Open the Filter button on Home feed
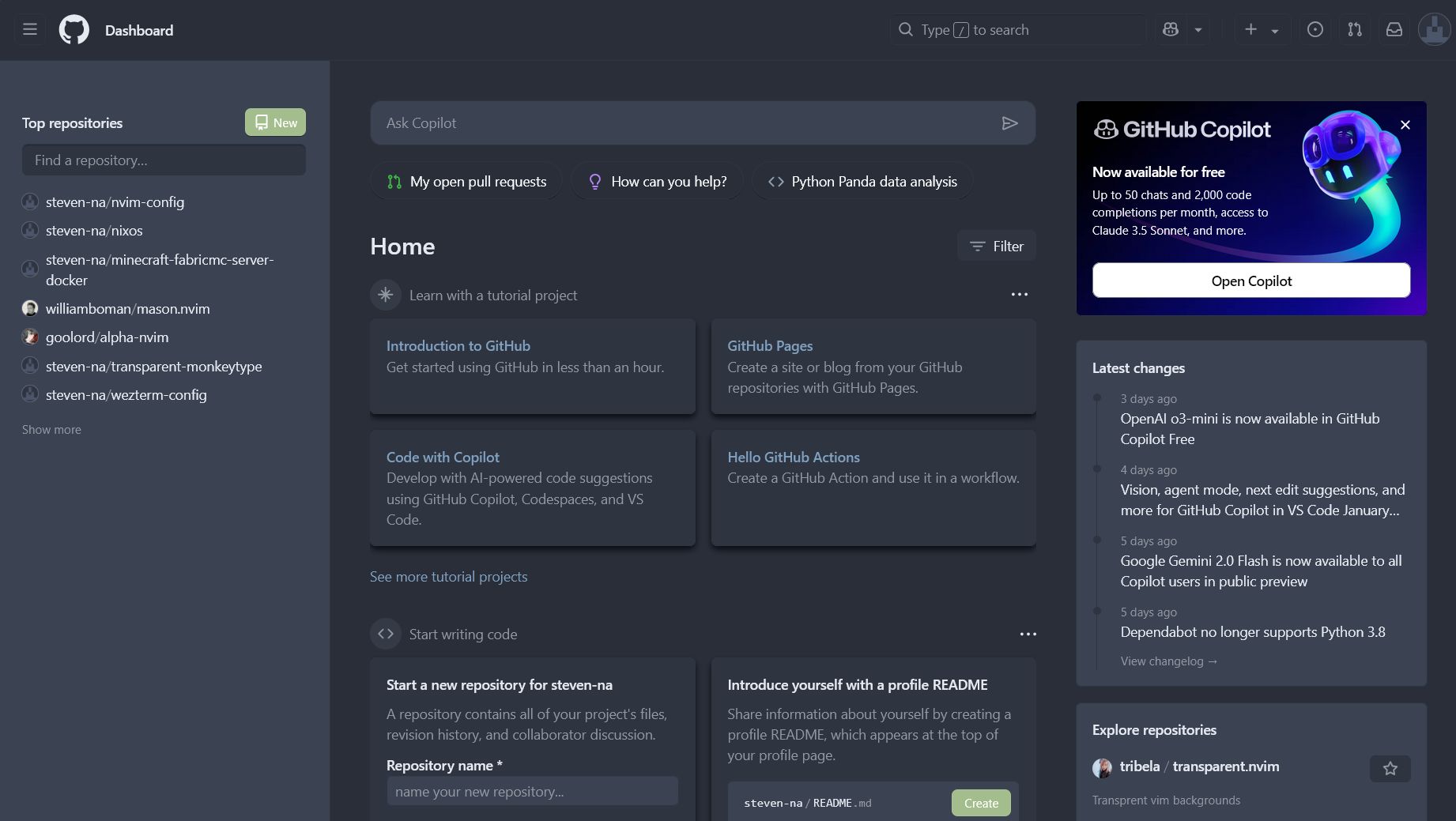Image resolution: width=1456 pixels, height=821 pixels. click(x=996, y=247)
